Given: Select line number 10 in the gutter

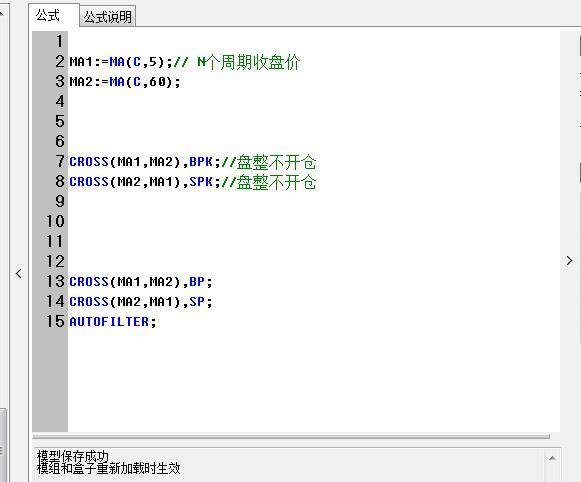Looking at the screenshot, I should (55, 222).
